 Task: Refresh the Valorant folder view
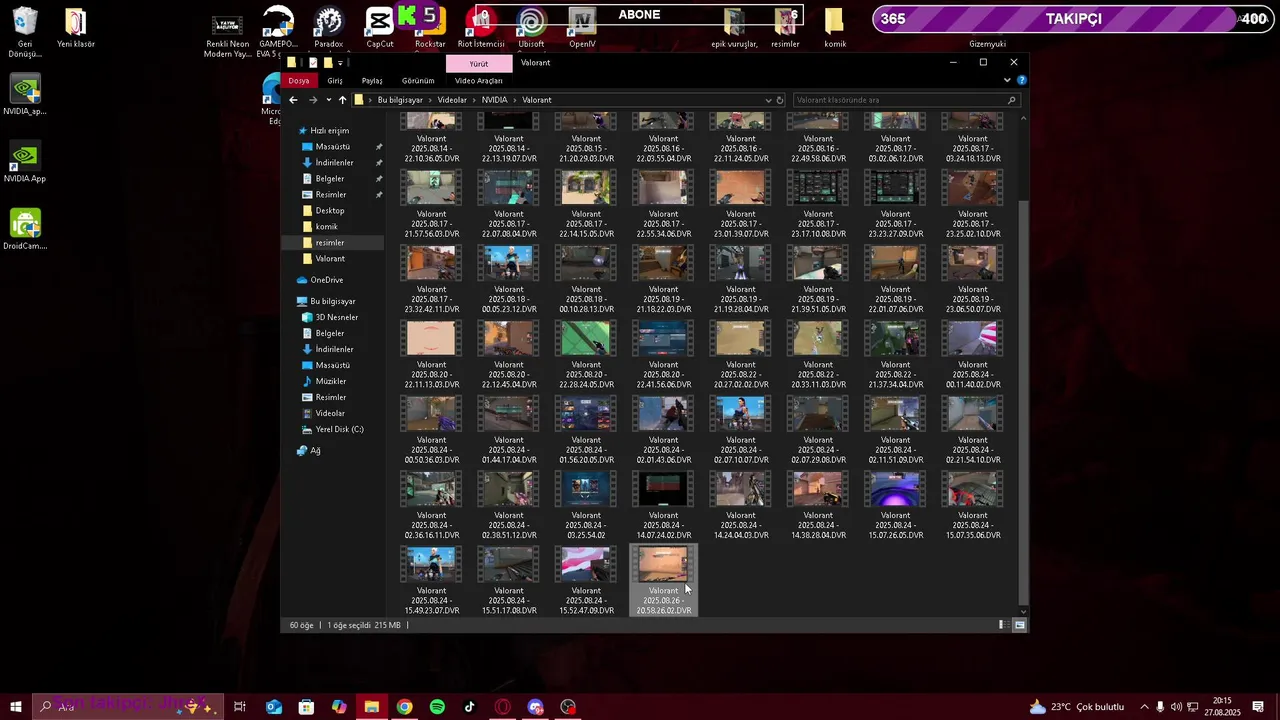pos(780,100)
